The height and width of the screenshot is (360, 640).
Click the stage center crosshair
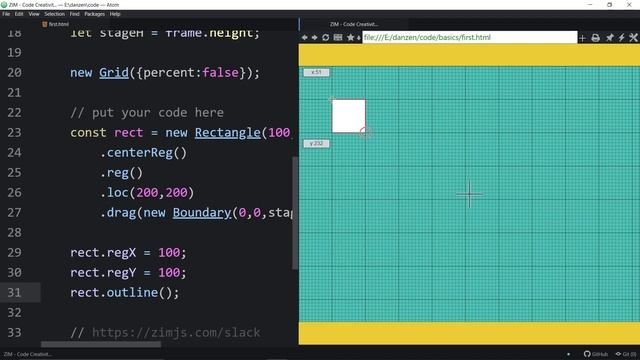(469, 194)
